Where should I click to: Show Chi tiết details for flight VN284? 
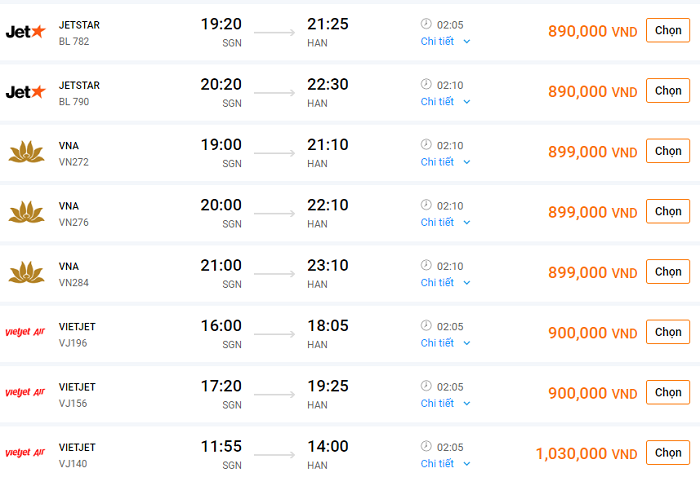(445, 282)
